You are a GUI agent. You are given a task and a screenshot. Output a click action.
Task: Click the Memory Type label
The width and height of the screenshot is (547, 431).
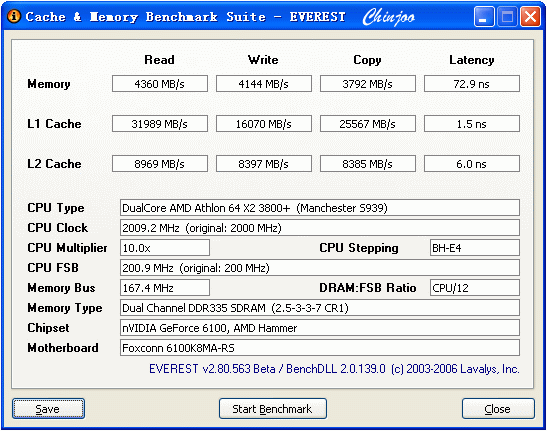pyautogui.click(x=65, y=308)
